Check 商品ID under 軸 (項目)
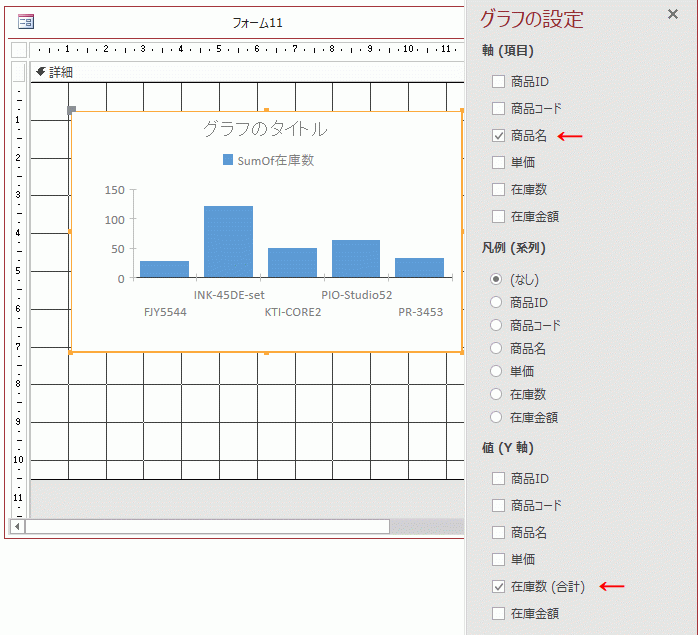698x635 pixels. tap(498, 81)
